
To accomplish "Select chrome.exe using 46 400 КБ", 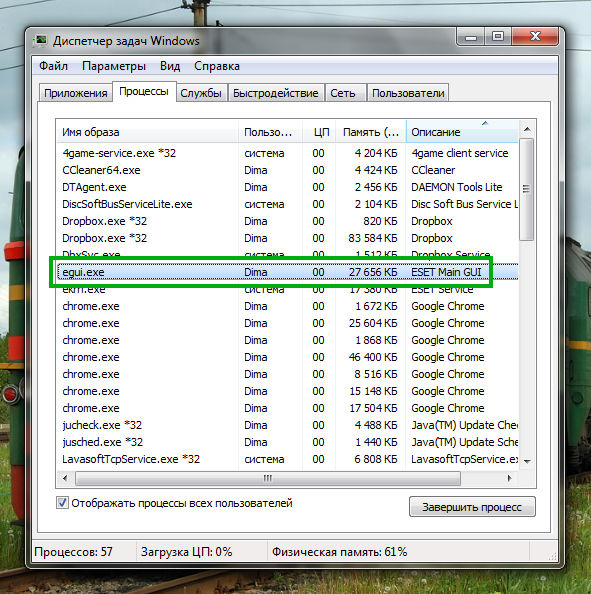I will pyautogui.click(x=287, y=357).
